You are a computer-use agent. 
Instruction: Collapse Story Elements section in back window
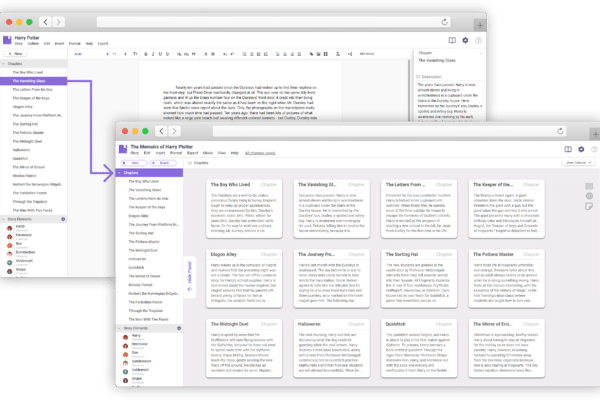tap(3, 219)
